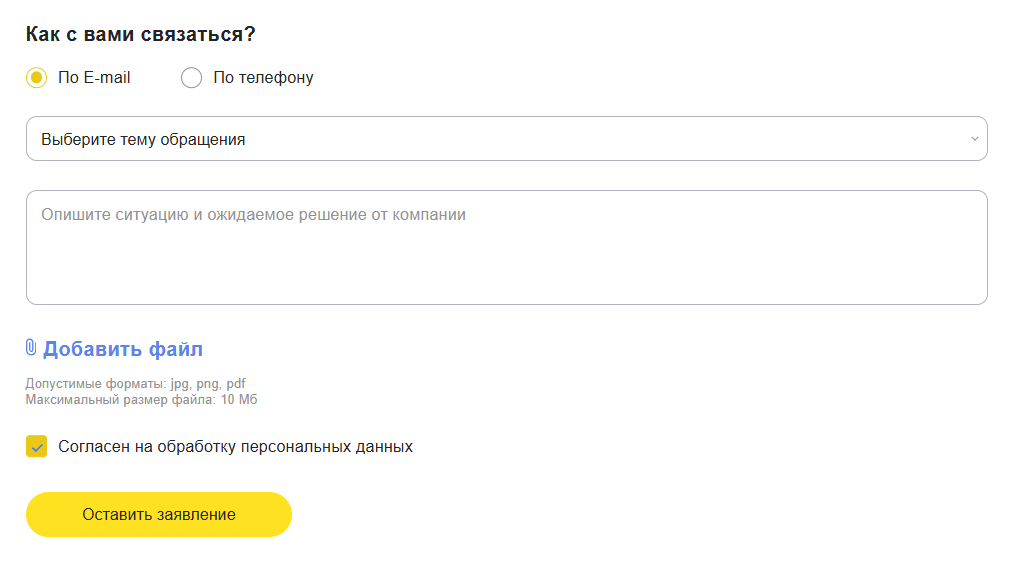This screenshot has height=570, width=1015.
Task: Click the chevron arrow of topic selector
Action: coord(975,139)
